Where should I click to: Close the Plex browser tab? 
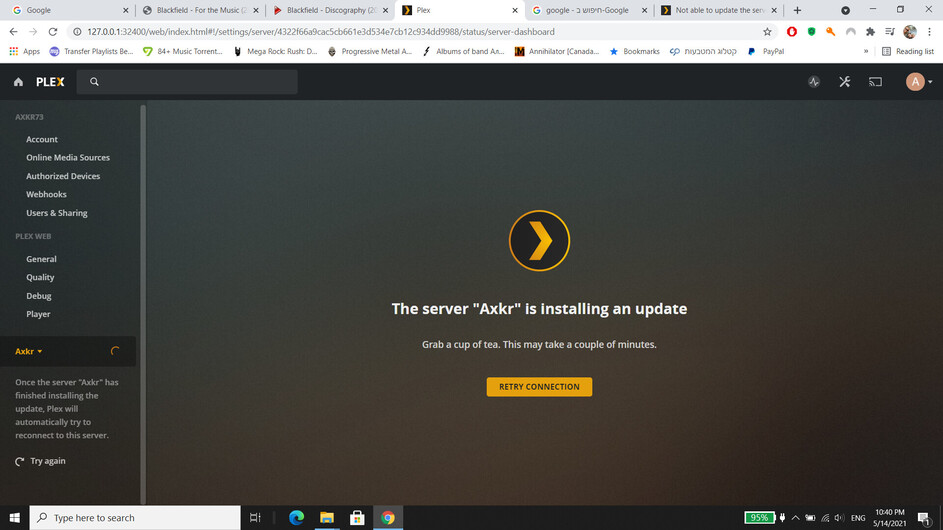(x=515, y=10)
